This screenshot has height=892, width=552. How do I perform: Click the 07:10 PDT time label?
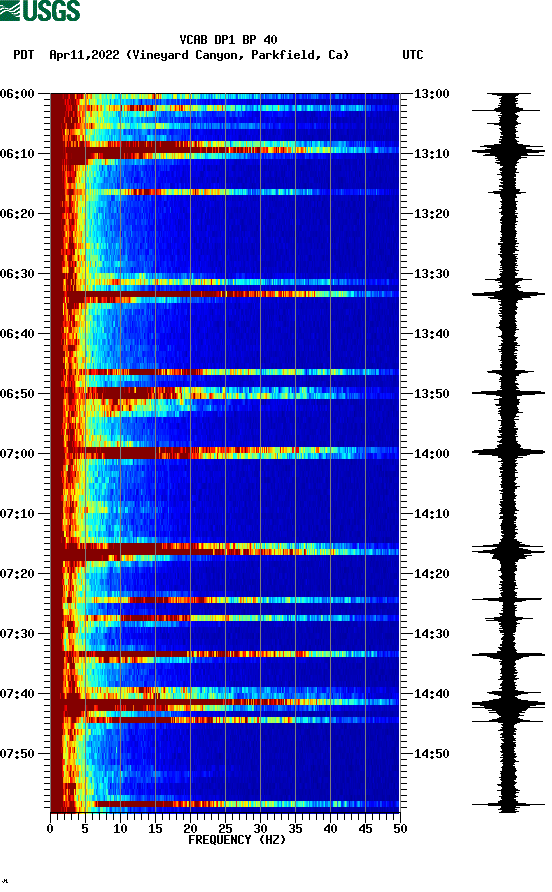click(17, 514)
